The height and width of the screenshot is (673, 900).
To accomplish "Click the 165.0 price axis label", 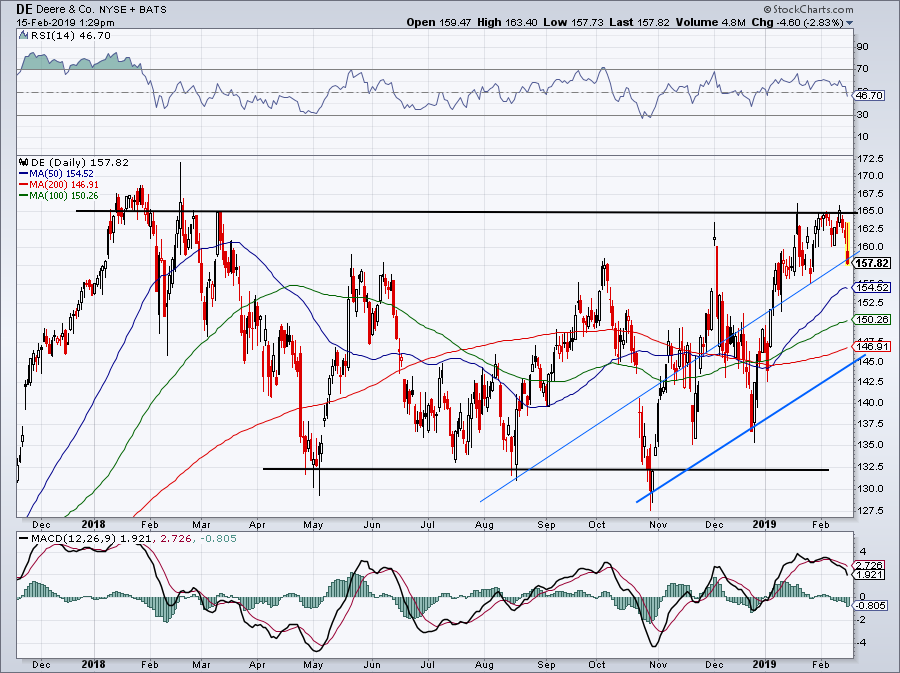I will coord(870,211).
